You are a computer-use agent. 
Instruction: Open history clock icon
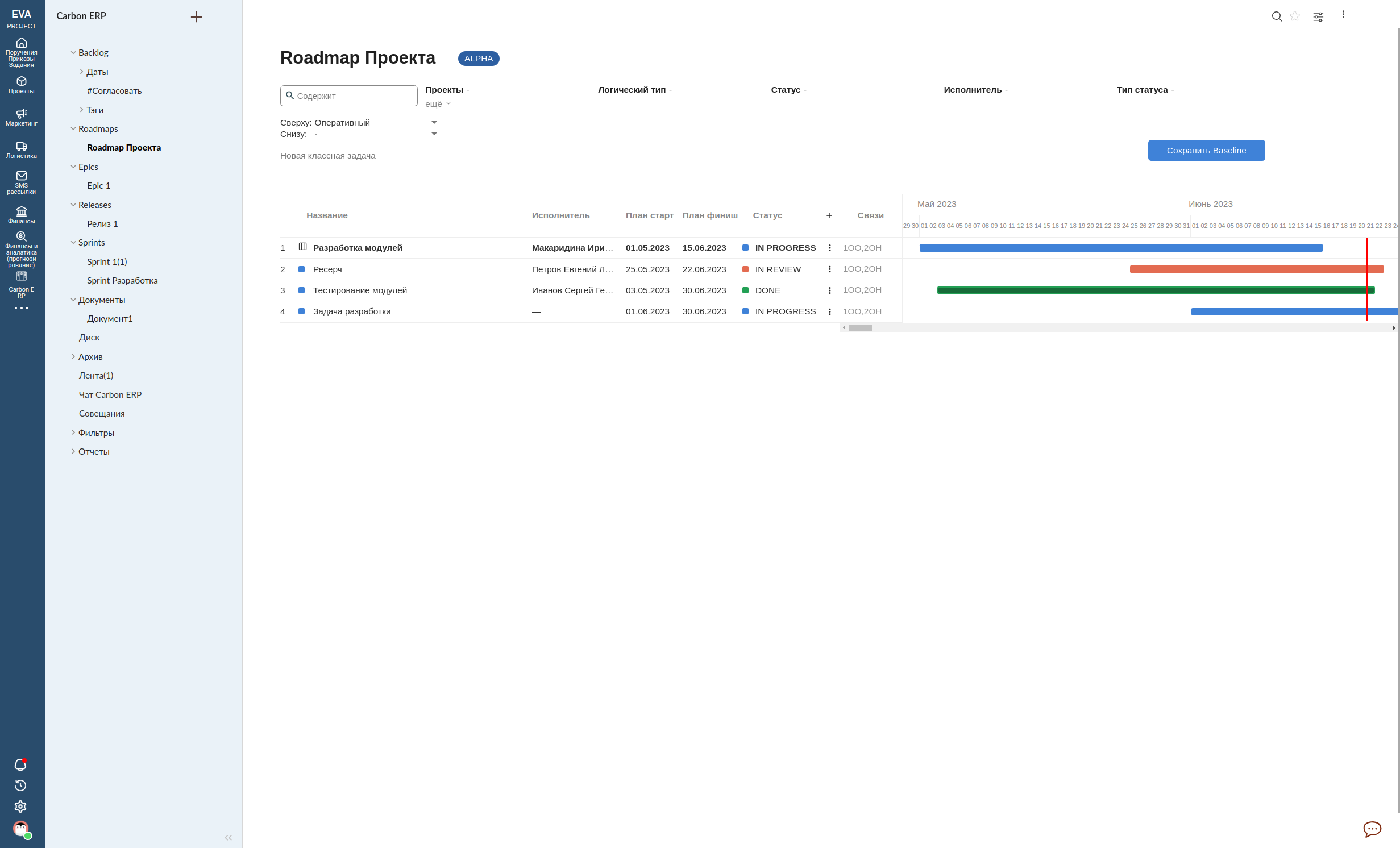tap(20, 785)
